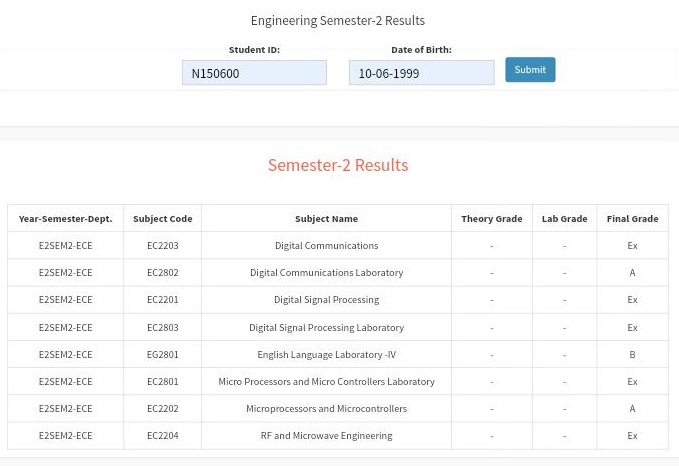Click the Final Grade column header

tap(632, 218)
